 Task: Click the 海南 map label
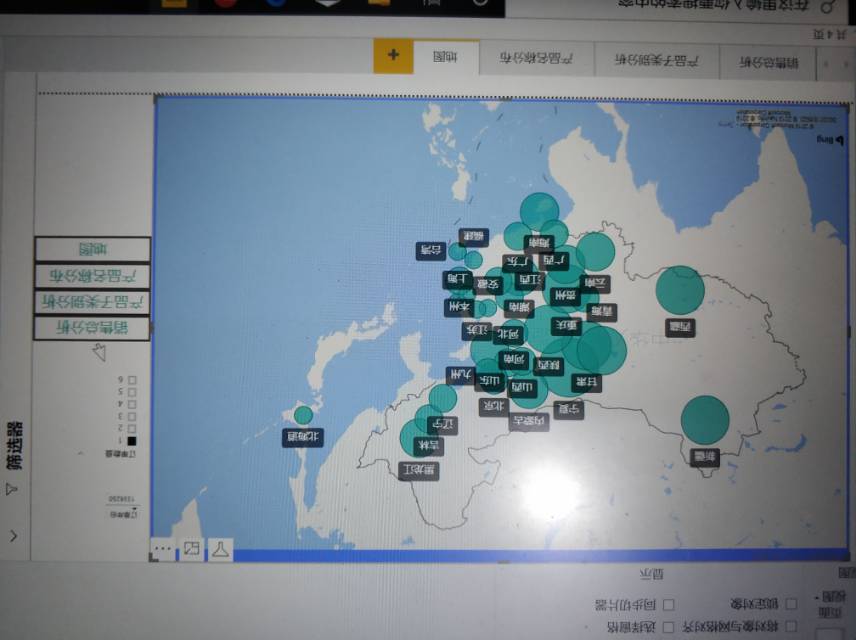tap(539, 243)
